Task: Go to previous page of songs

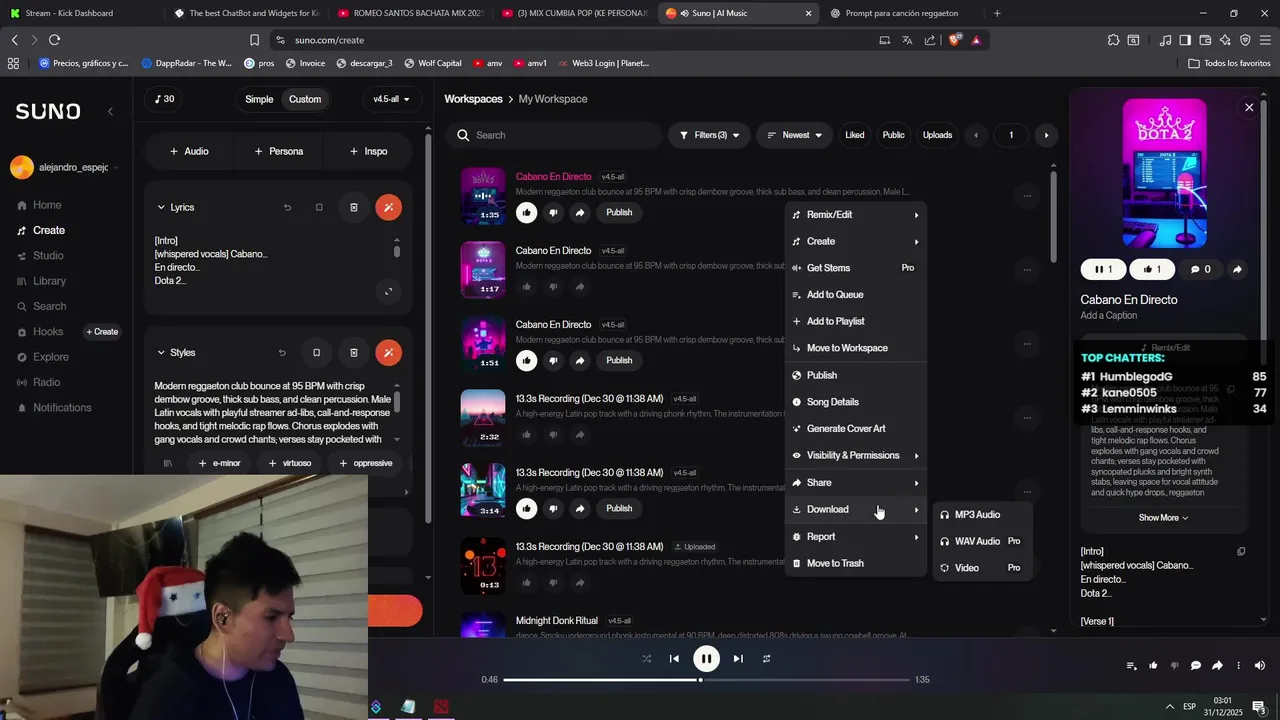Action: pyautogui.click(x=976, y=135)
